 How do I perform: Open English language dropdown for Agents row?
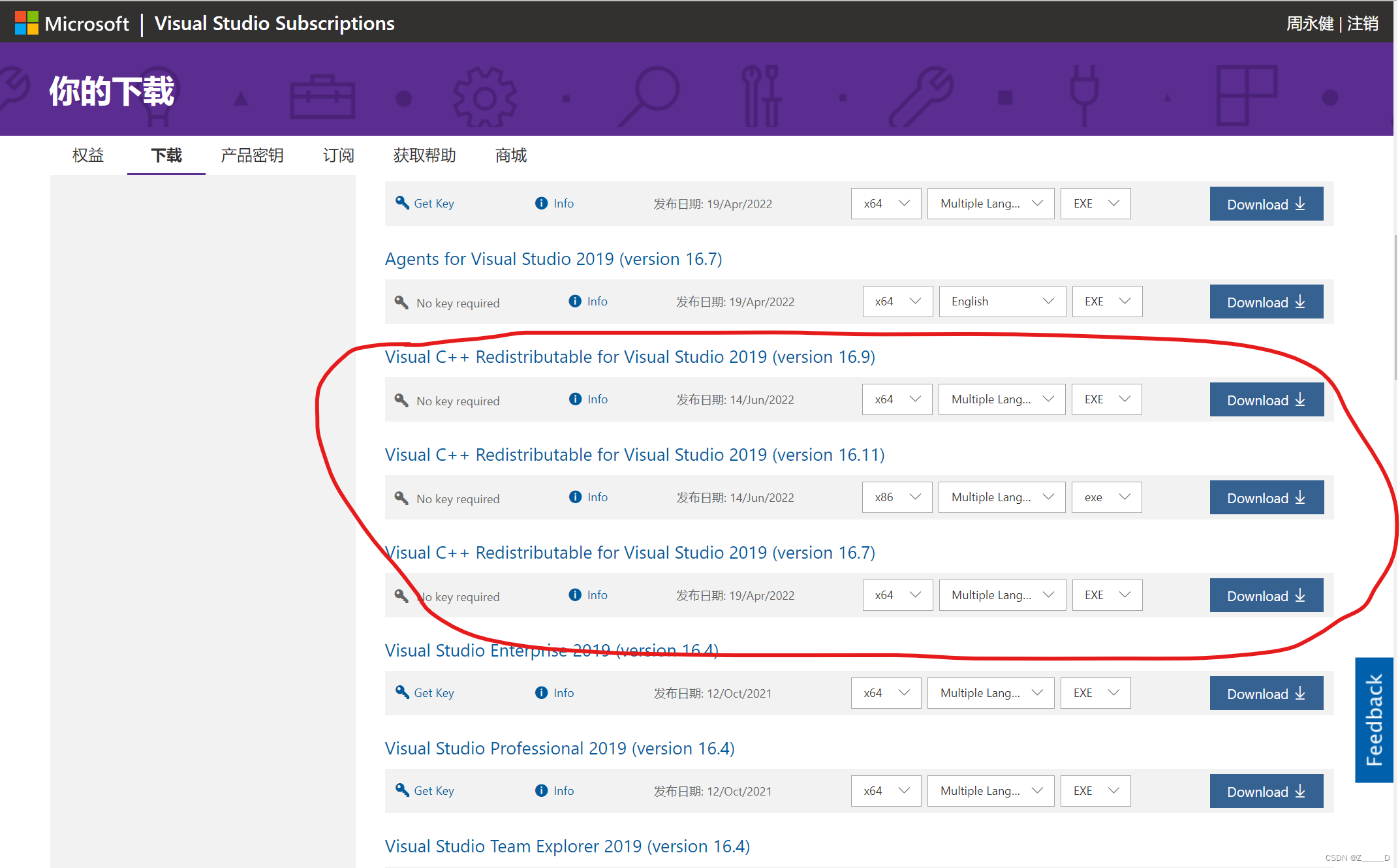[1002, 302]
